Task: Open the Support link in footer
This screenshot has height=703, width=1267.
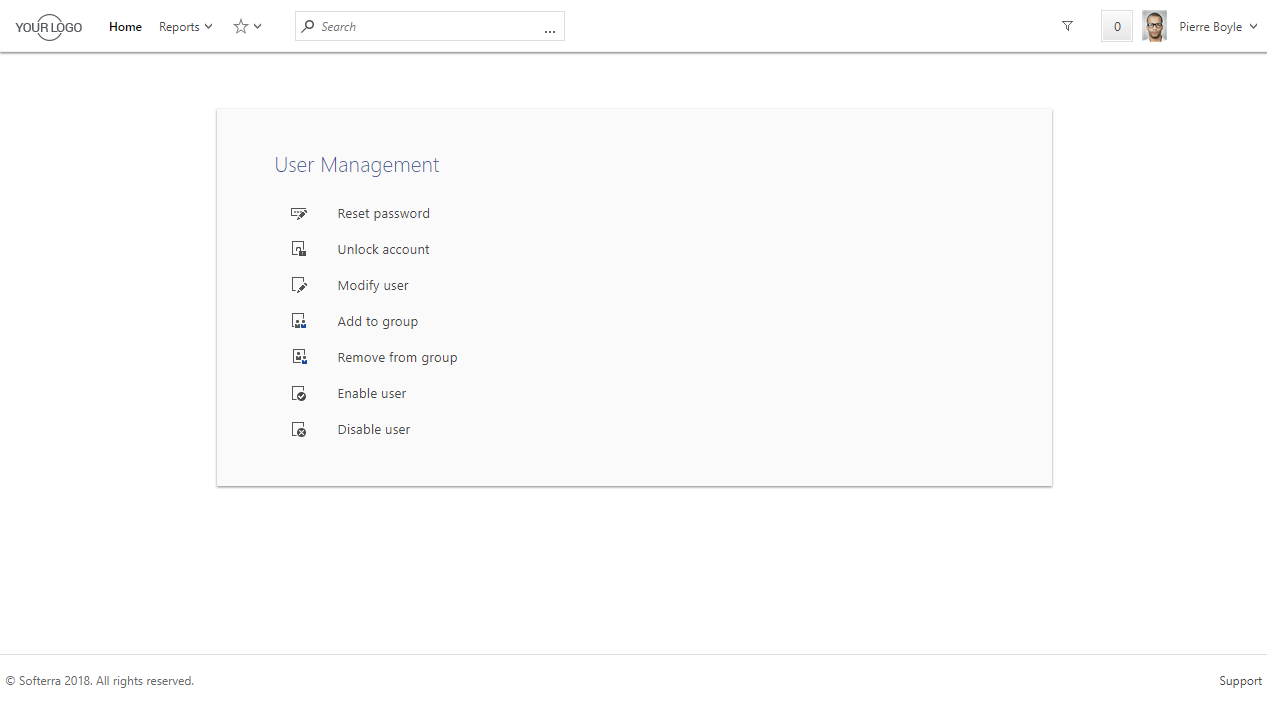Action: tap(1240, 681)
